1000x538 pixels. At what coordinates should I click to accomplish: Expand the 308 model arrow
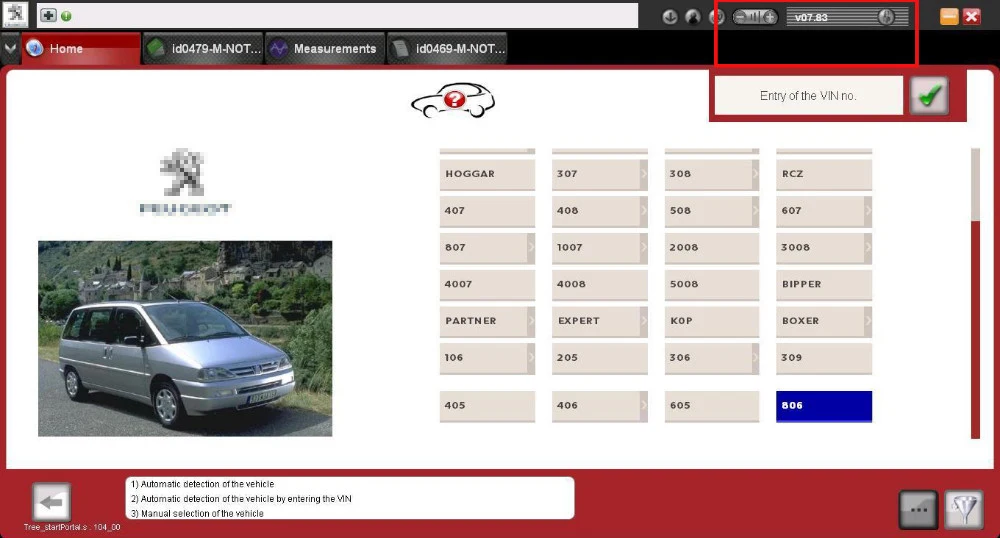point(756,174)
